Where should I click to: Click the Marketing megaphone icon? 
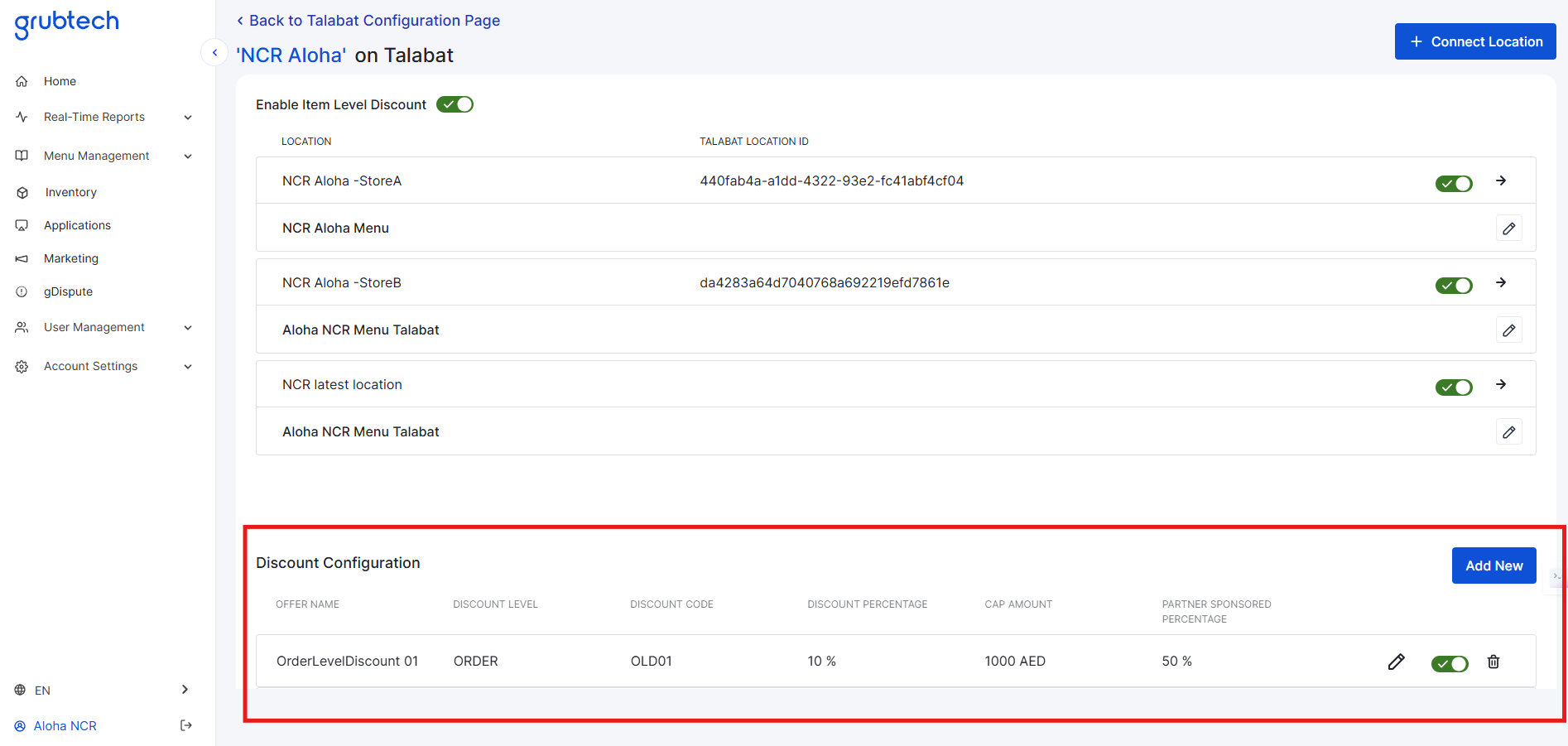click(x=22, y=258)
